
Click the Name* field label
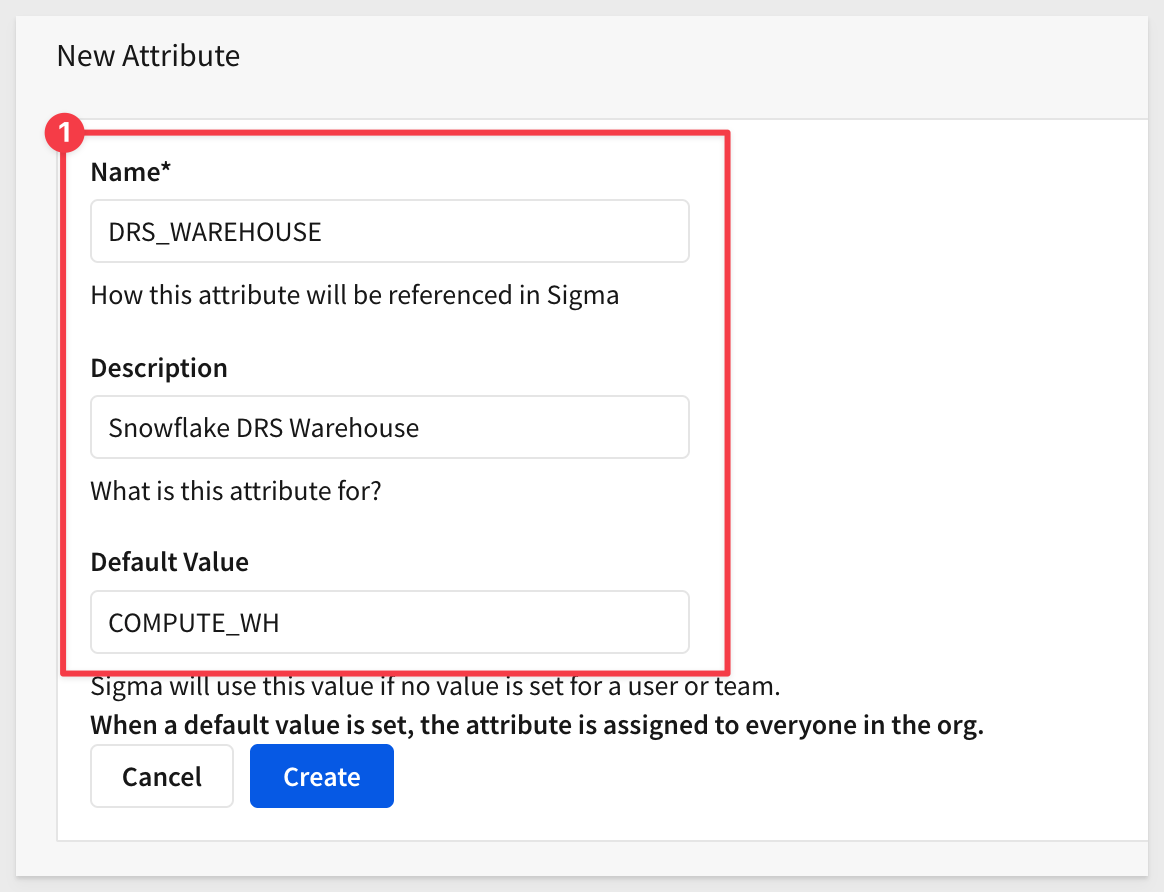131,172
